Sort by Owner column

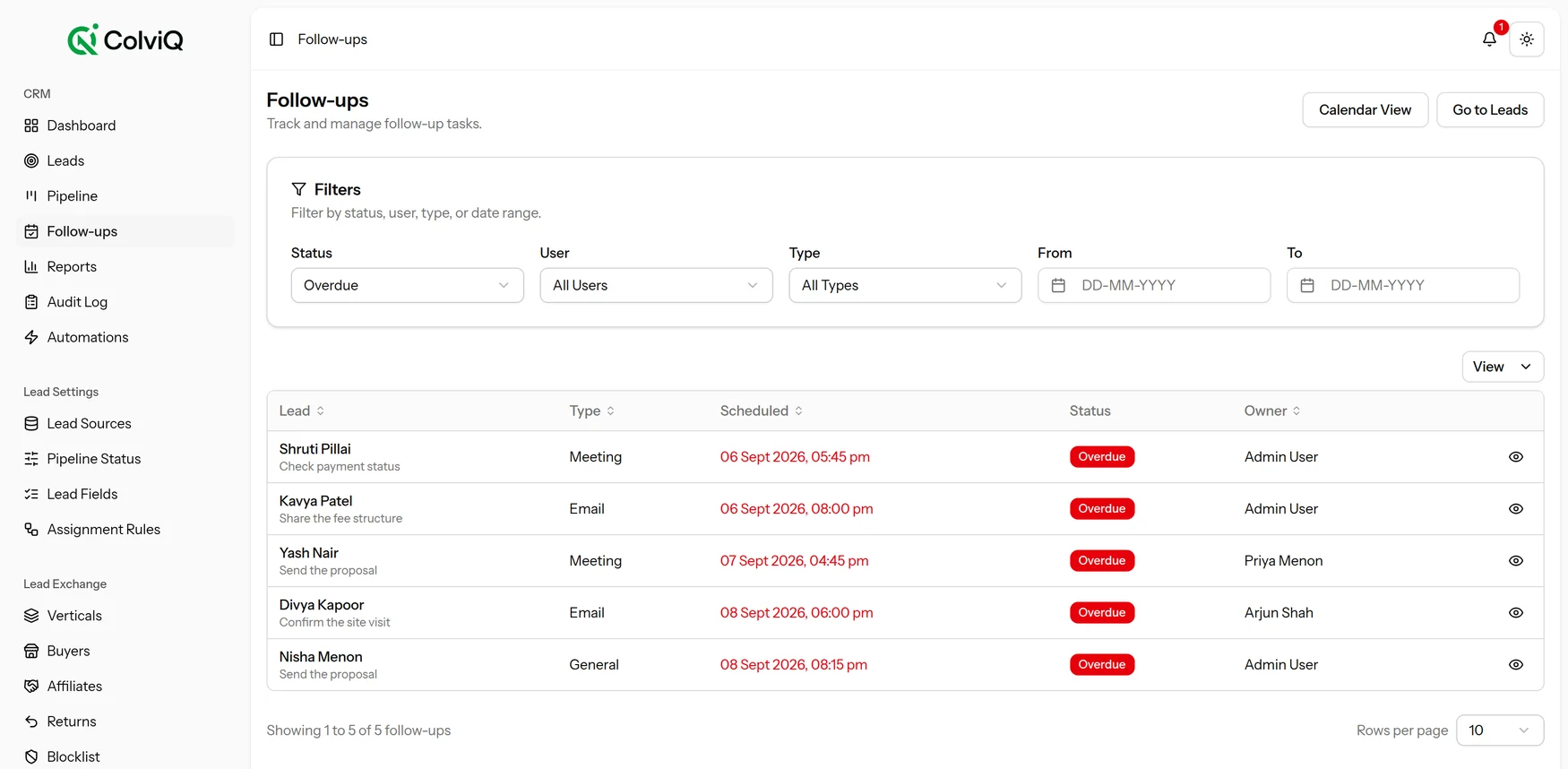tap(1272, 410)
